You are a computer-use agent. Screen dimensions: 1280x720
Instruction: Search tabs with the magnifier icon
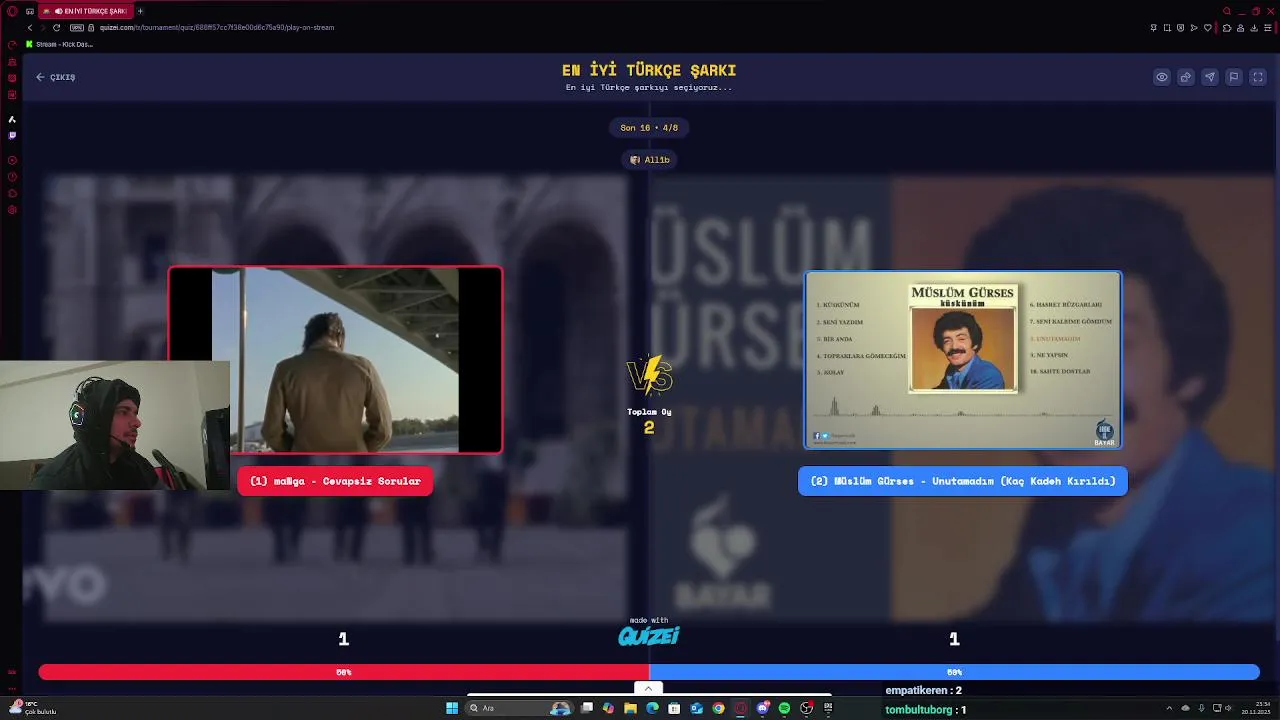pos(1226,11)
